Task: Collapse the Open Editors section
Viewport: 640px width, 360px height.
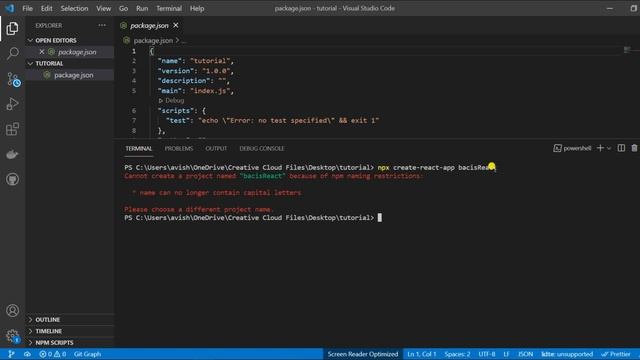Action: (x=30, y=40)
